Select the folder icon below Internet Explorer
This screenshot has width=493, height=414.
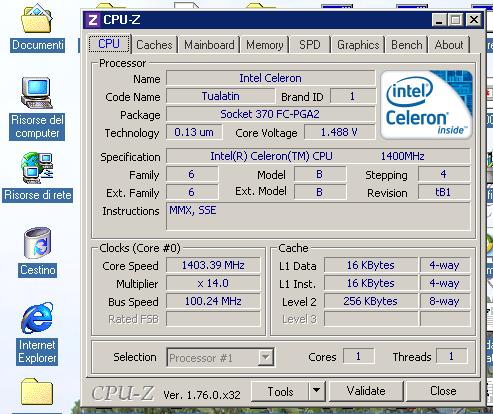(x=37, y=392)
